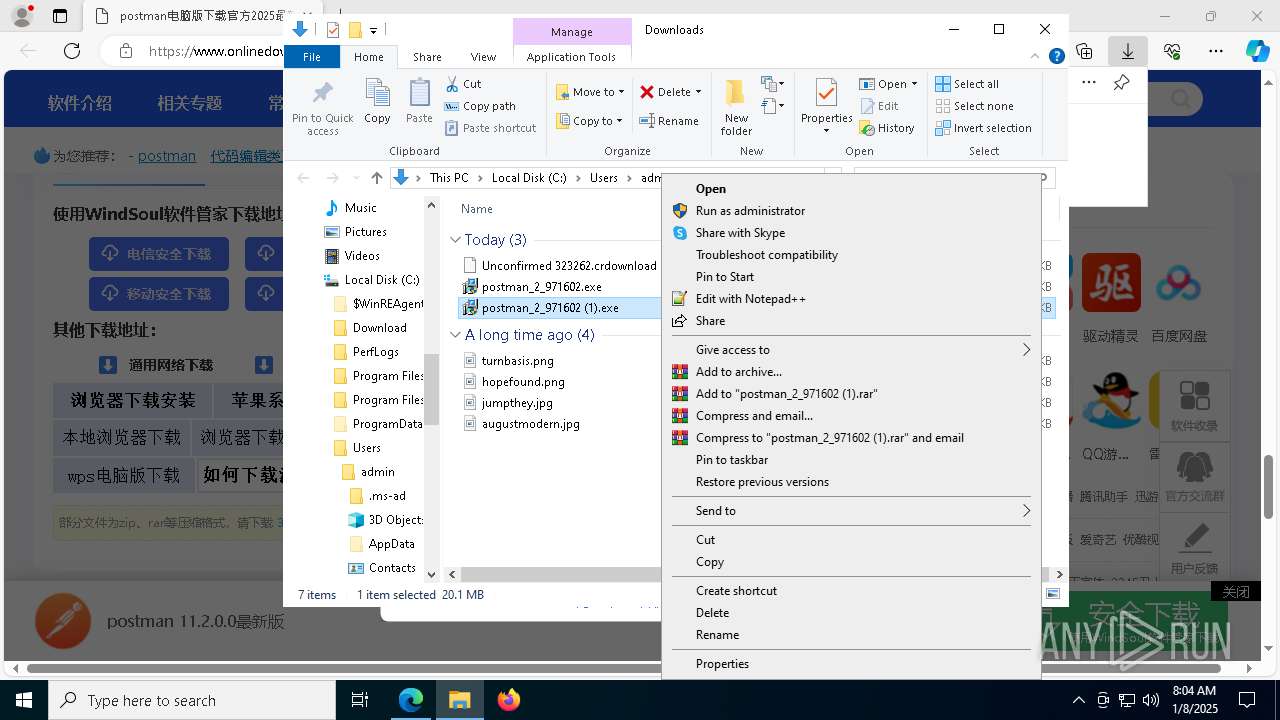The width and height of the screenshot is (1280, 720).
Task: Click the New folder icon
Action: [736, 107]
